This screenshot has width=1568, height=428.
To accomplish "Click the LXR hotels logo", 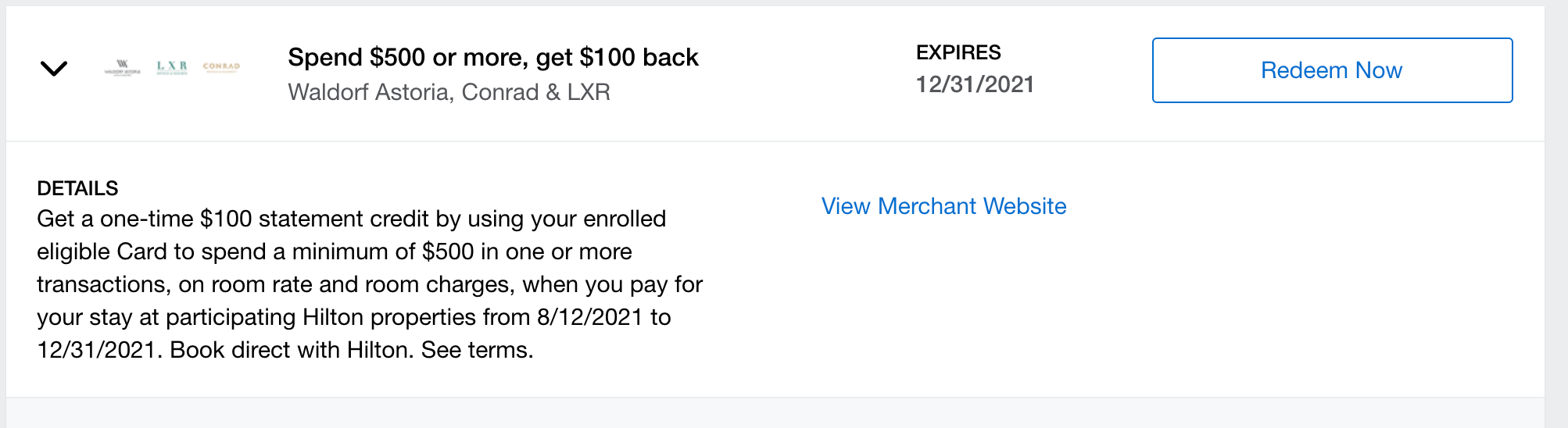I will pyautogui.click(x=172, y=67).
